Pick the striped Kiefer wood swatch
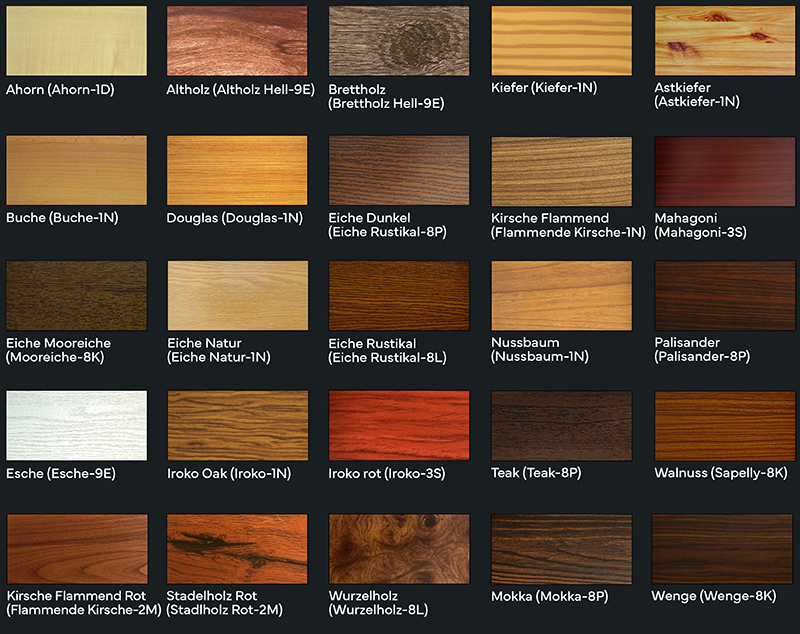 coord(561,41)
